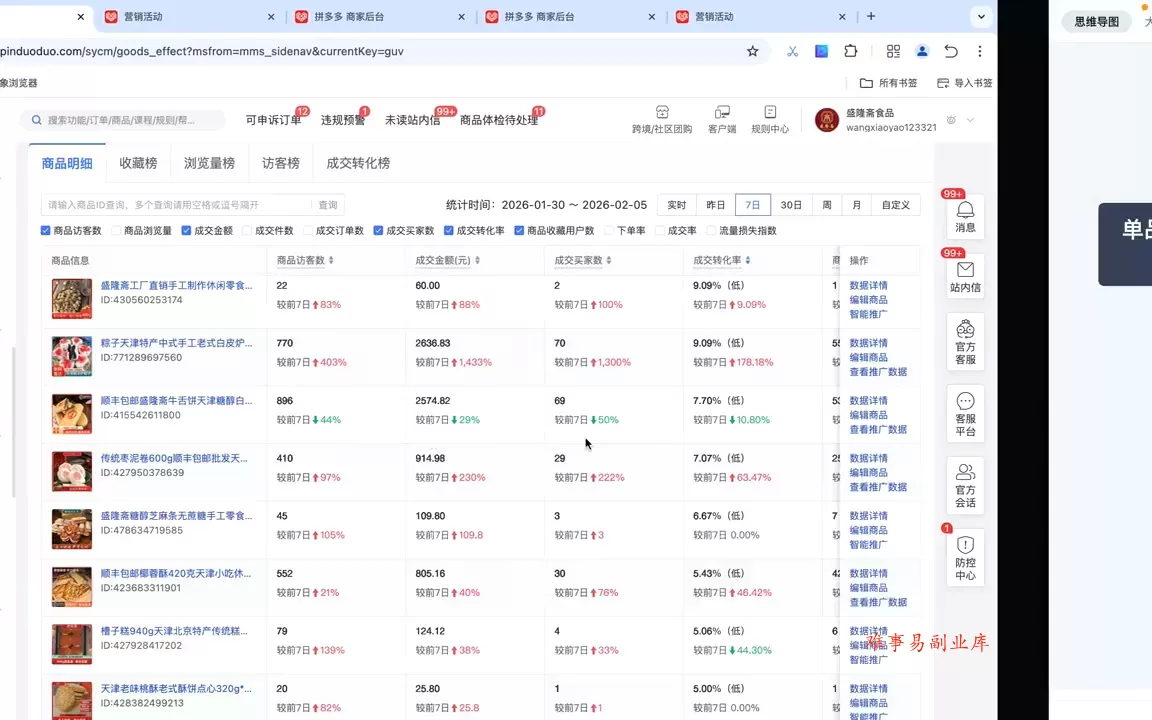Click the 顺丰包邮盛隆斋牛舌饼 product thumbnail
The image size is (1152, 720).
[x=72, y=414]
